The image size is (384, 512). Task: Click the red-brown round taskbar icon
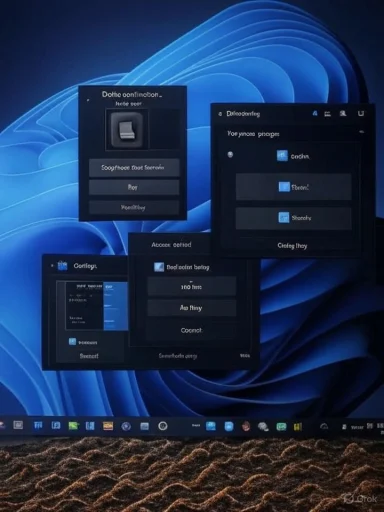(x=246, y=426)
